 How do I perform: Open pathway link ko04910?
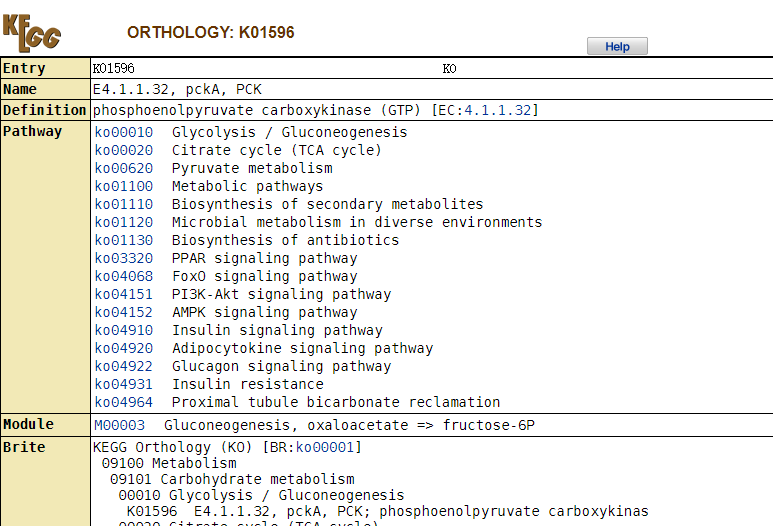pos(124,330)
